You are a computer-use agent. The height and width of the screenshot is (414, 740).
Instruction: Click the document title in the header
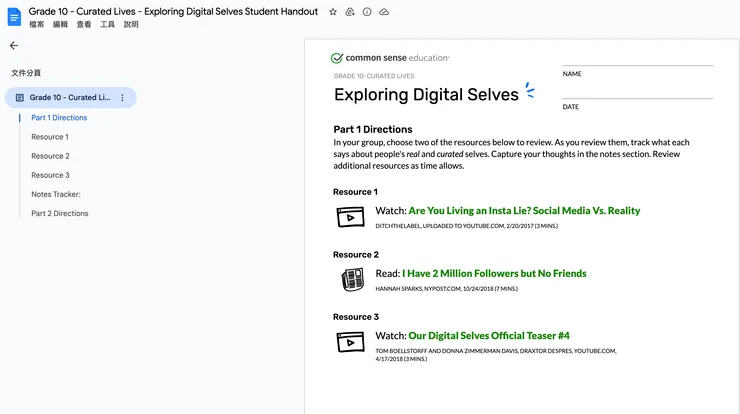(173, 11)
